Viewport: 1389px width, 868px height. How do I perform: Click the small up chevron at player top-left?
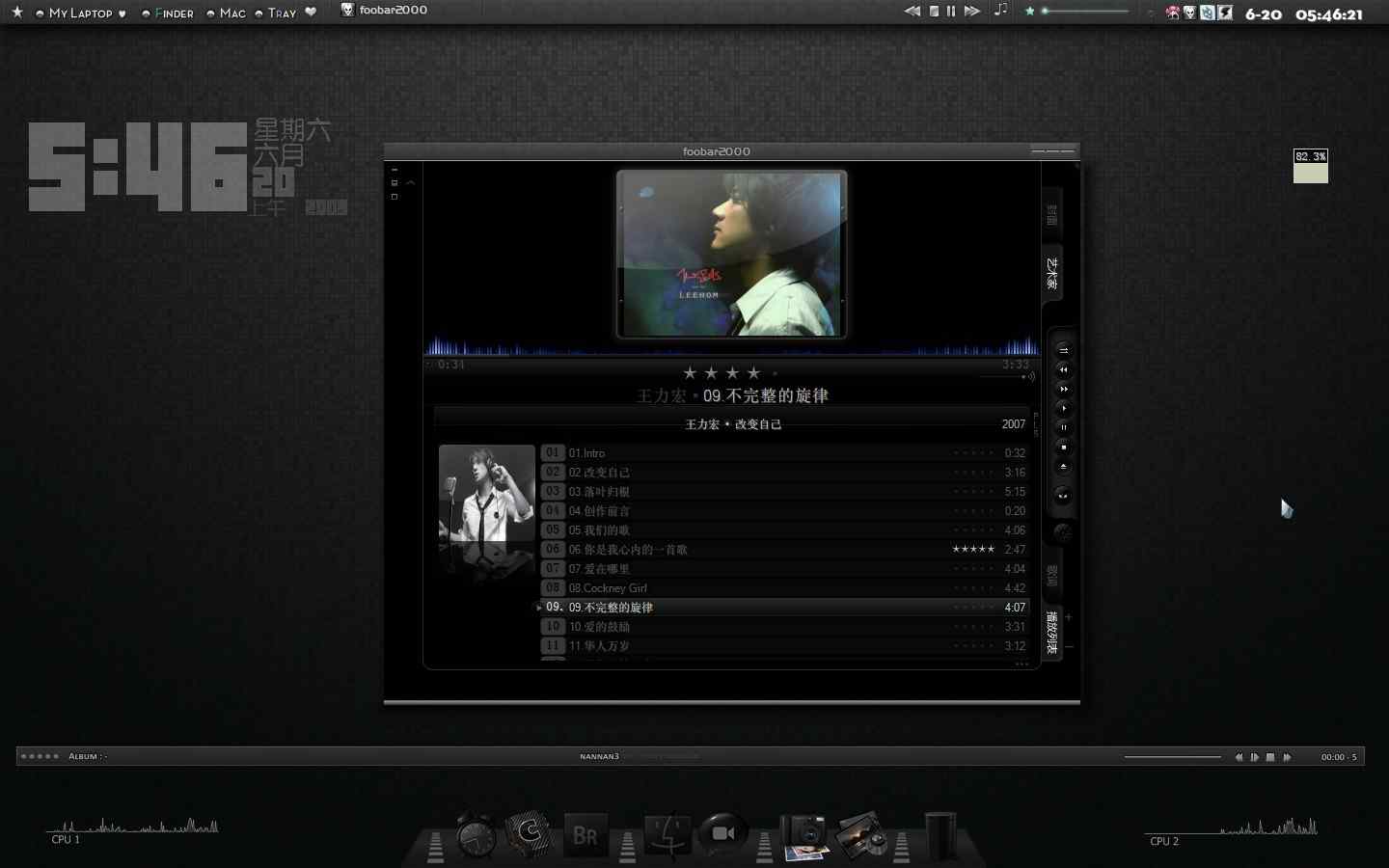point(411,182)
